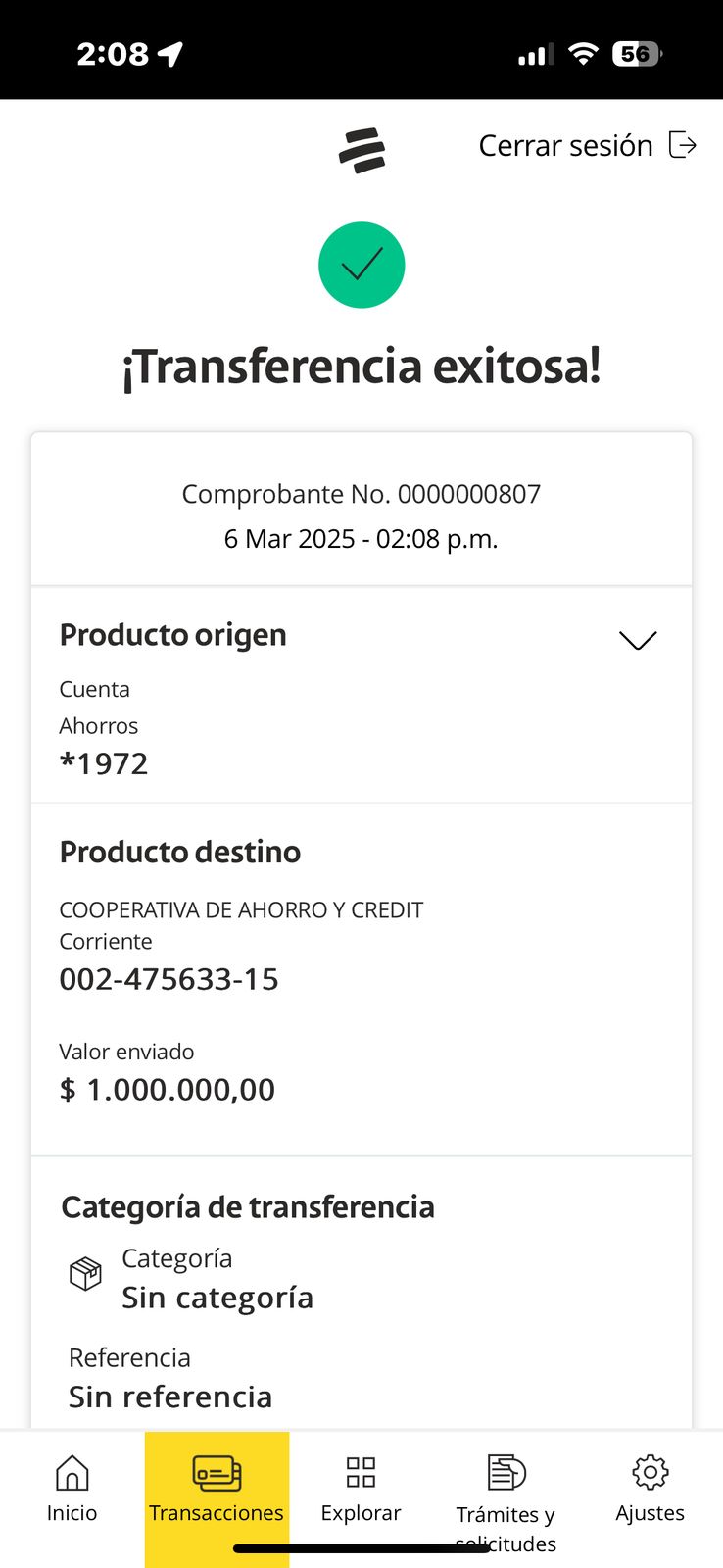723x1568 pixels.
Task: Tap the Explorar grid icon
Action: (361, 1472)
